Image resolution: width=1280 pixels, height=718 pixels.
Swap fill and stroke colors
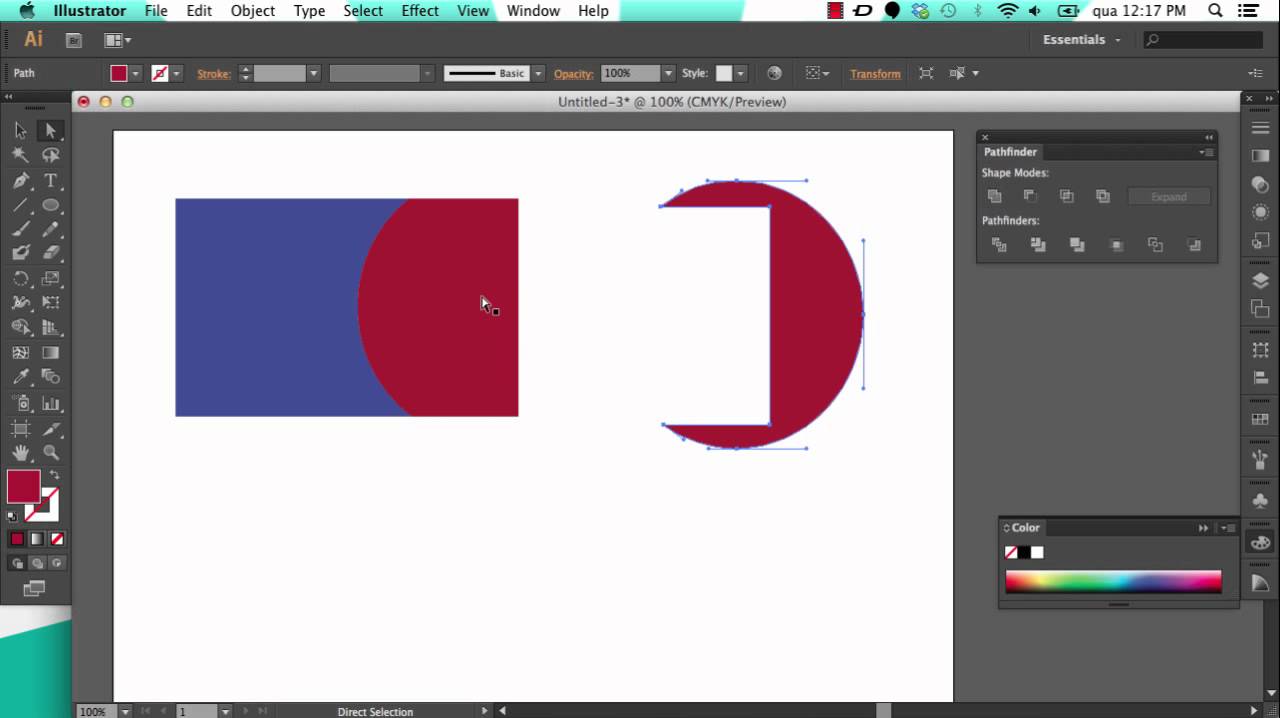[x=54, y=475]
